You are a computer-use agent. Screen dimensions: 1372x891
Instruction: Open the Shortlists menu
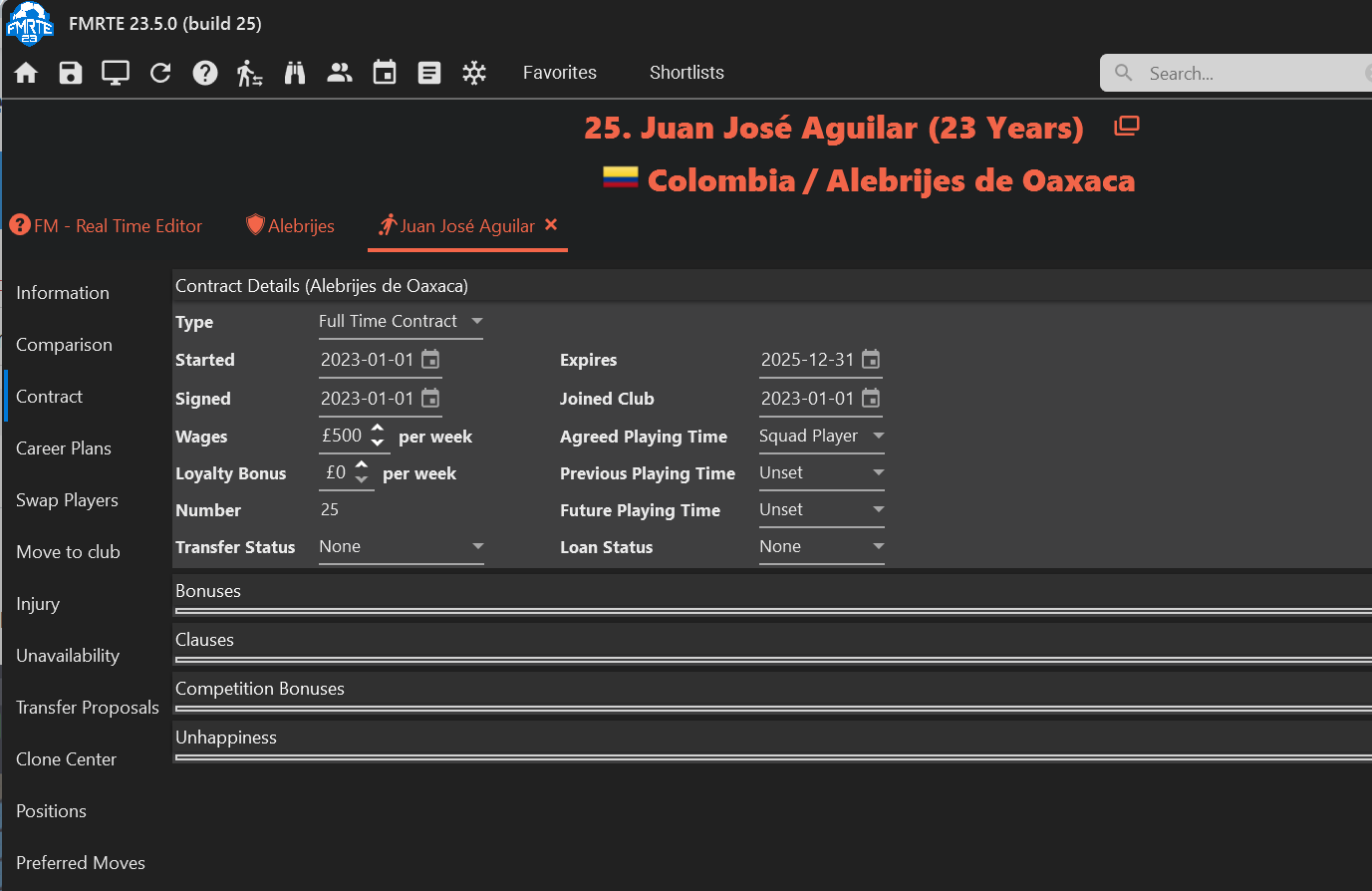coord(686,73)
